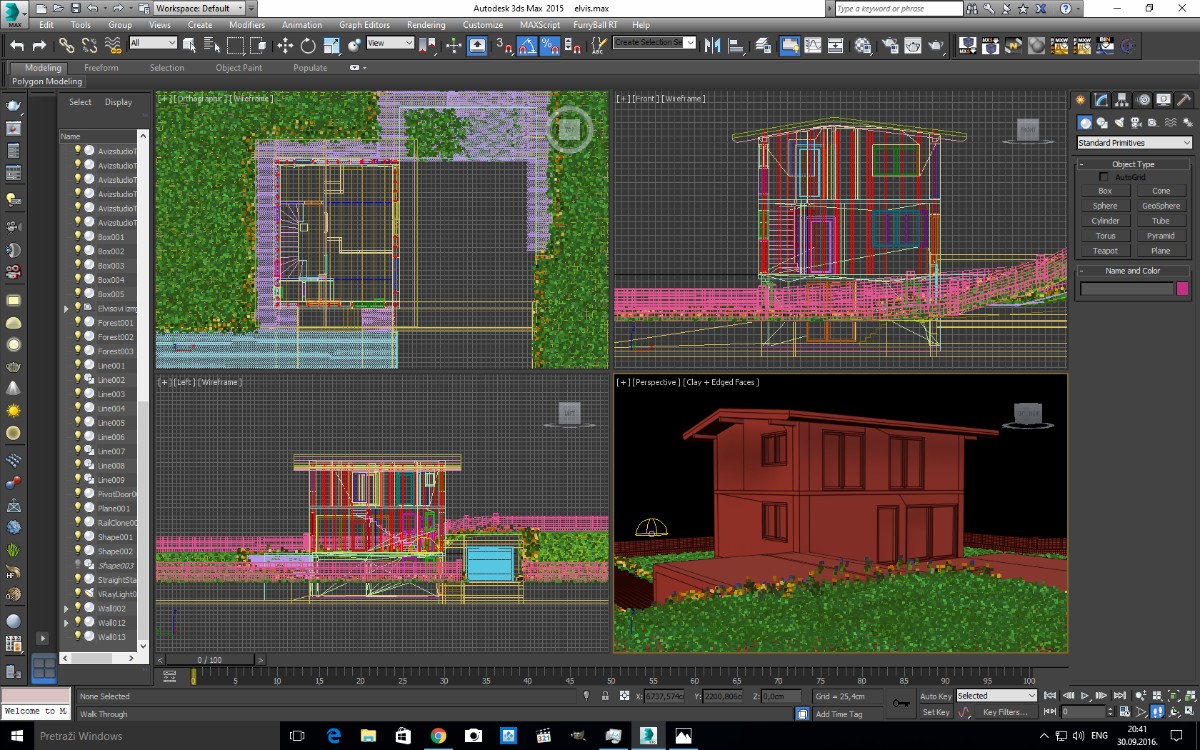
Task: Click the magenta object color swatch
Action: click(1183, 289)
